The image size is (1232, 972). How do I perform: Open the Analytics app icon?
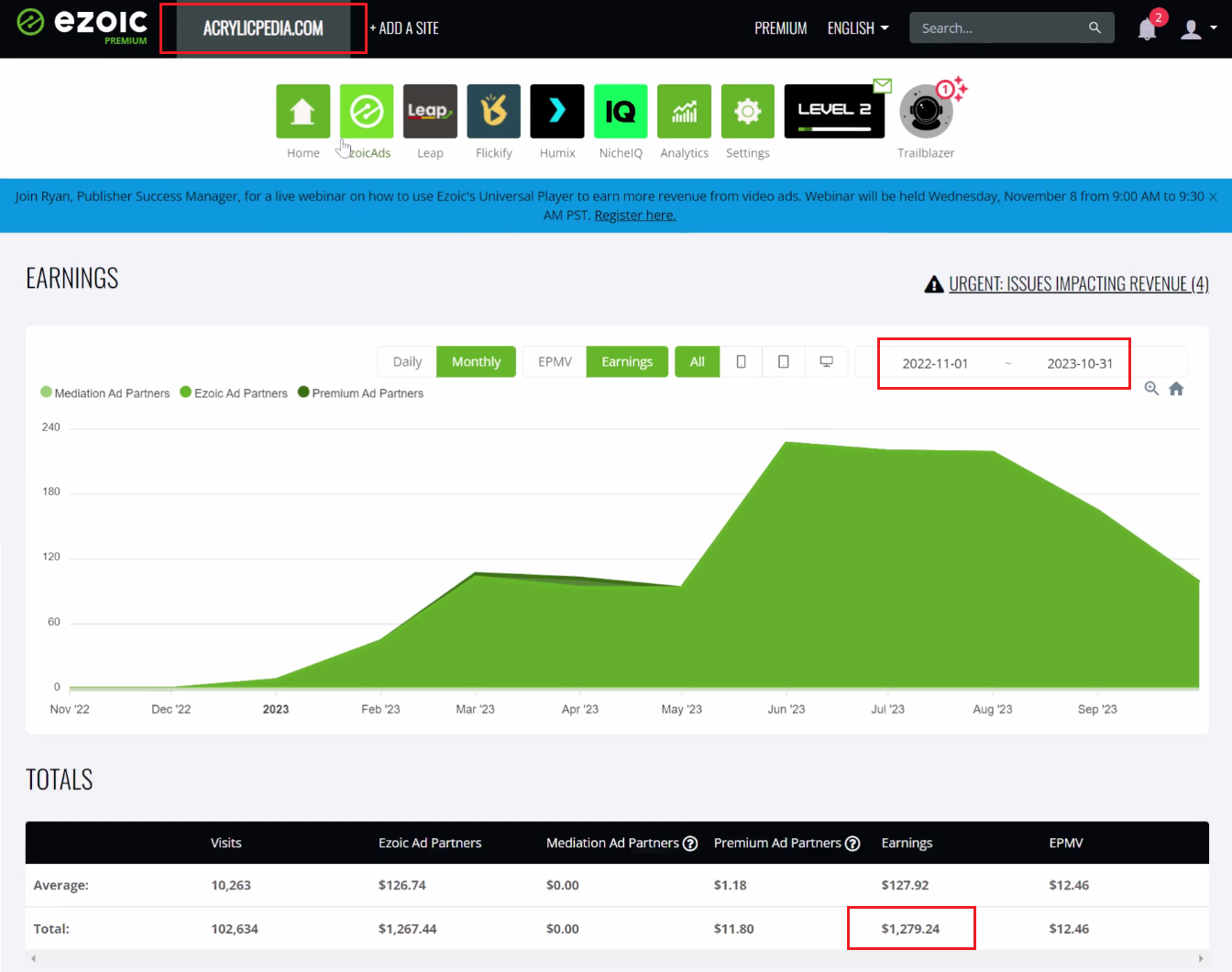[x=685, y=111]
